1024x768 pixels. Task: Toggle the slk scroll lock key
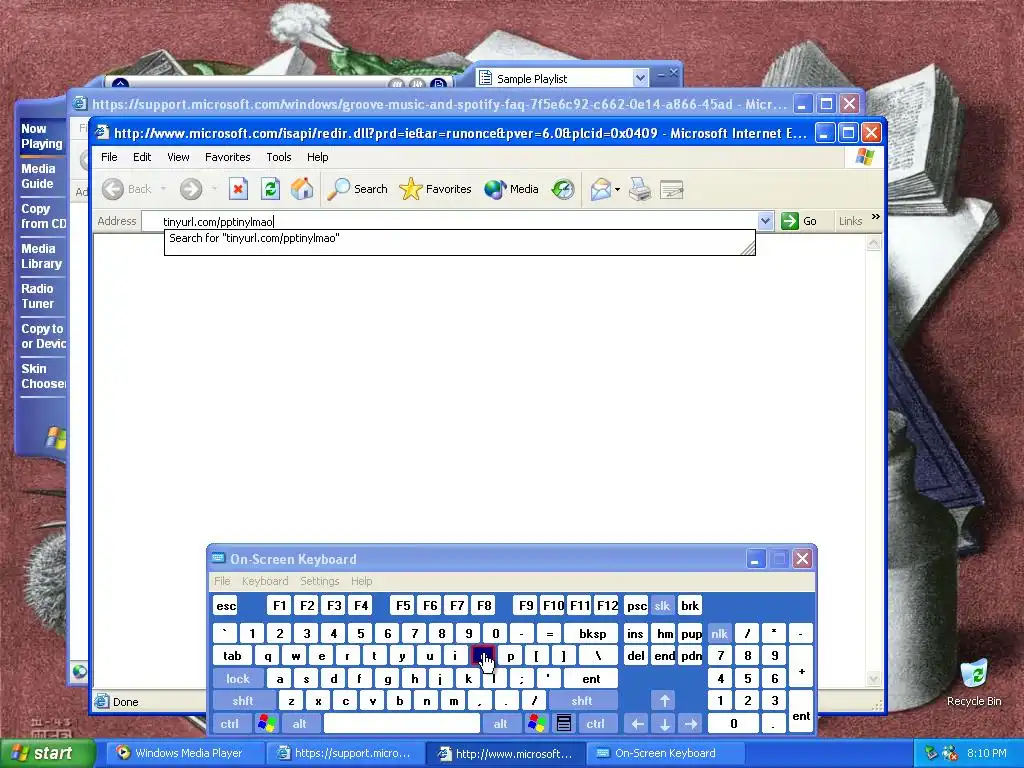coord(662,605)
